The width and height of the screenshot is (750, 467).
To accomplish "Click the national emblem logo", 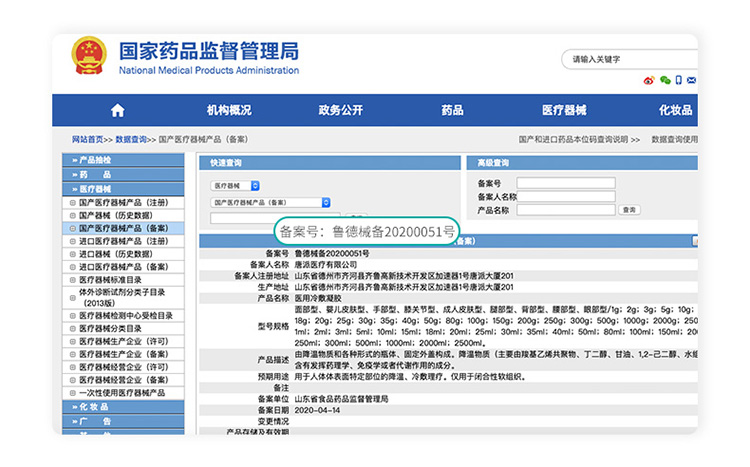I will click(88, 56).
